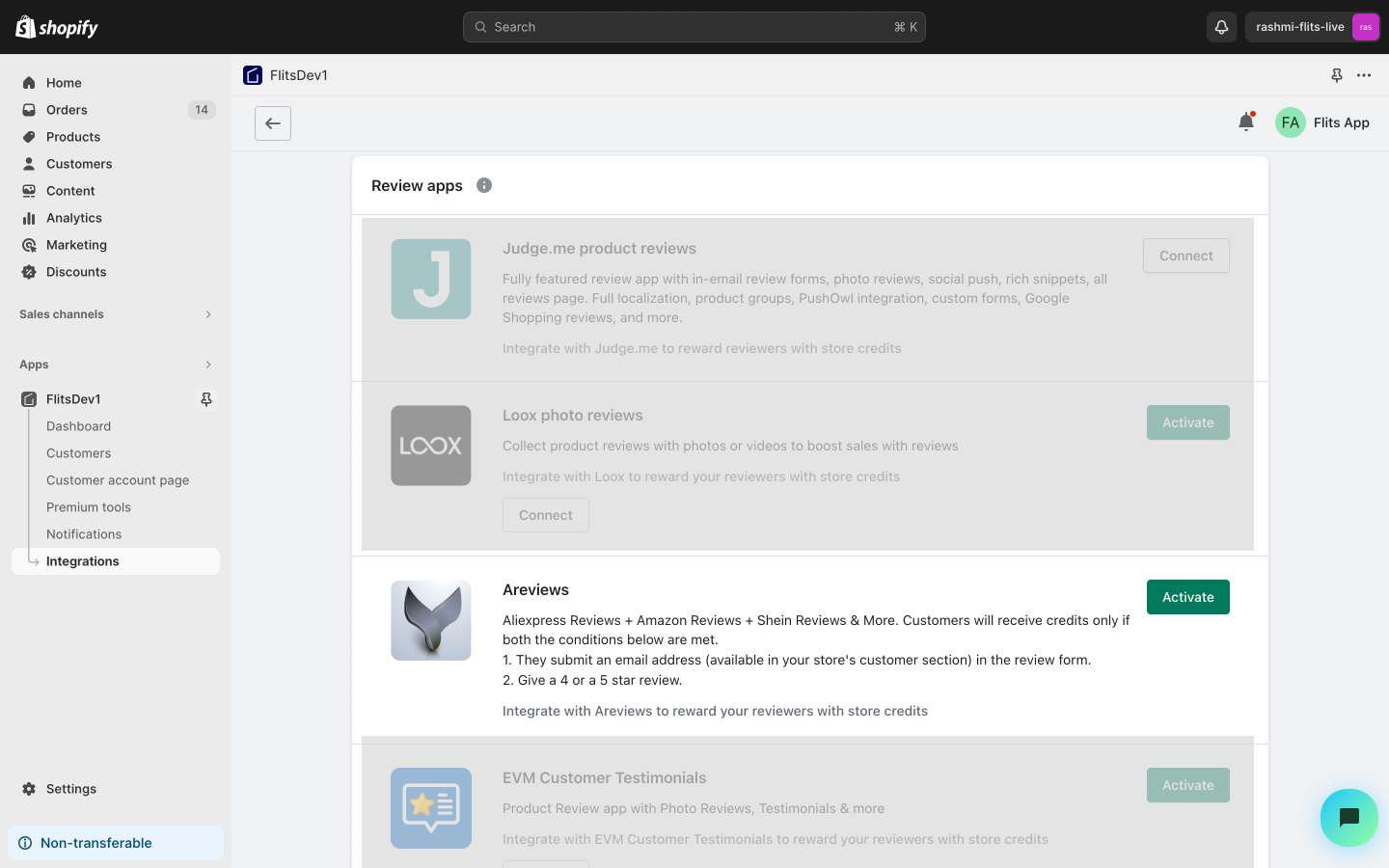The width and height of the screenshot is (1389, 868).
Task: Click the rashmi-flits-live store name
Action: click(1300, 27)
